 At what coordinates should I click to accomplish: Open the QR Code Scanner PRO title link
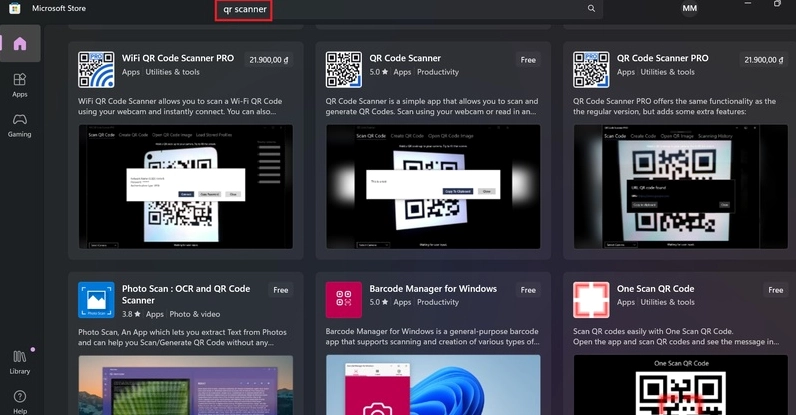click(662, 58)
